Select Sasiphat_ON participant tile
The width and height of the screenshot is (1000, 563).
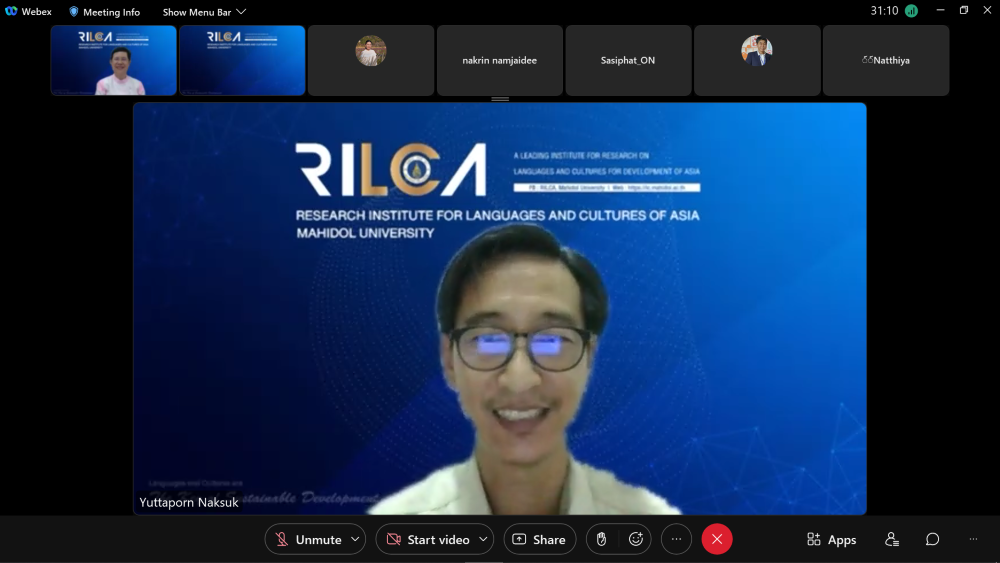(628, 60)
